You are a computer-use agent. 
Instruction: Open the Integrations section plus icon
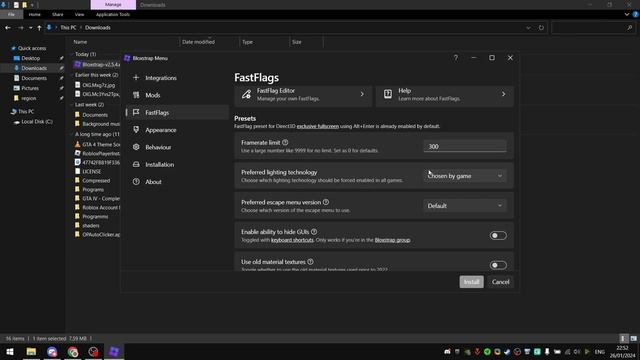point(136,78)
